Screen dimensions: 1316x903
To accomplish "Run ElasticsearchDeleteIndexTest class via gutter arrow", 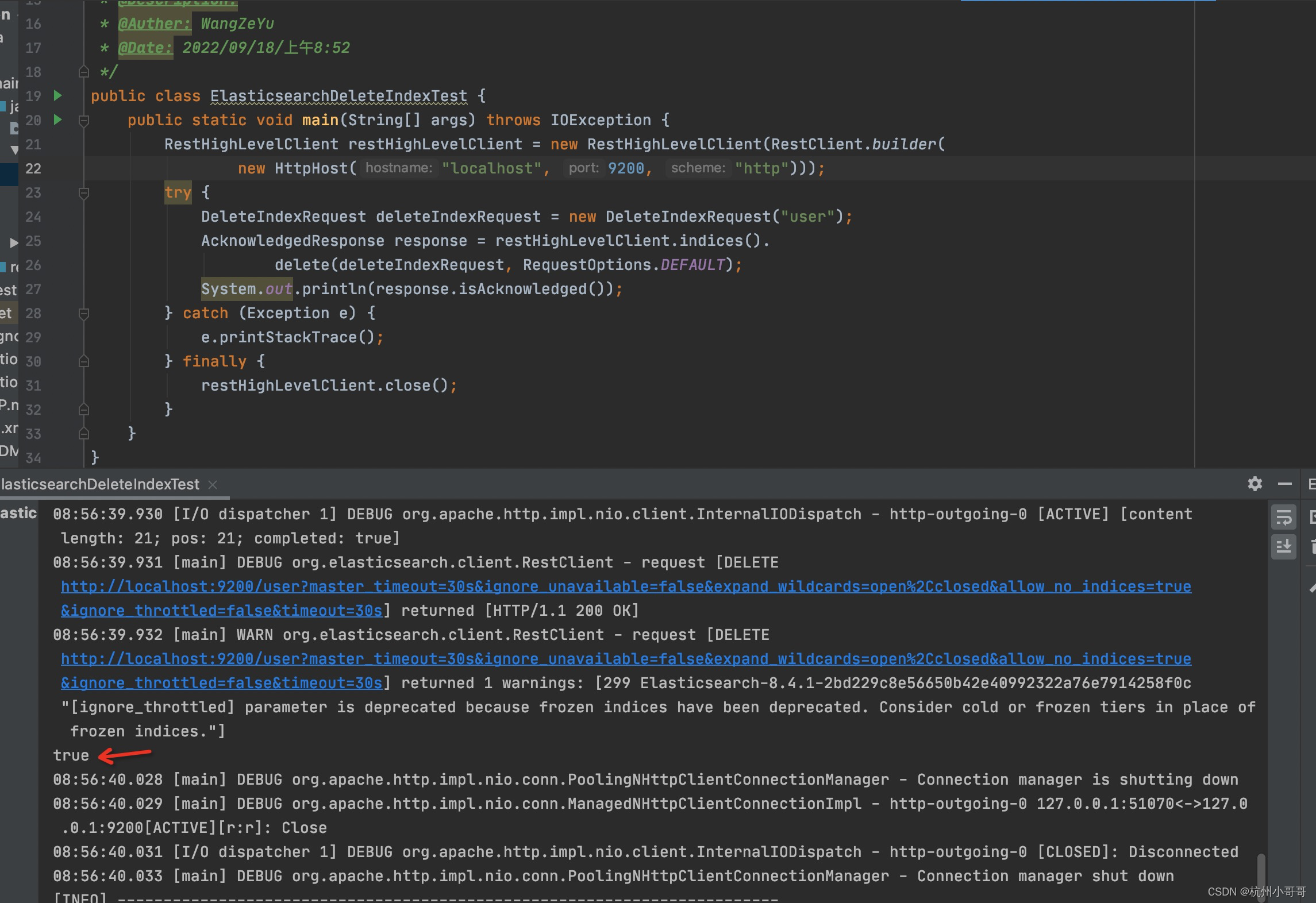I will (57, 95).
